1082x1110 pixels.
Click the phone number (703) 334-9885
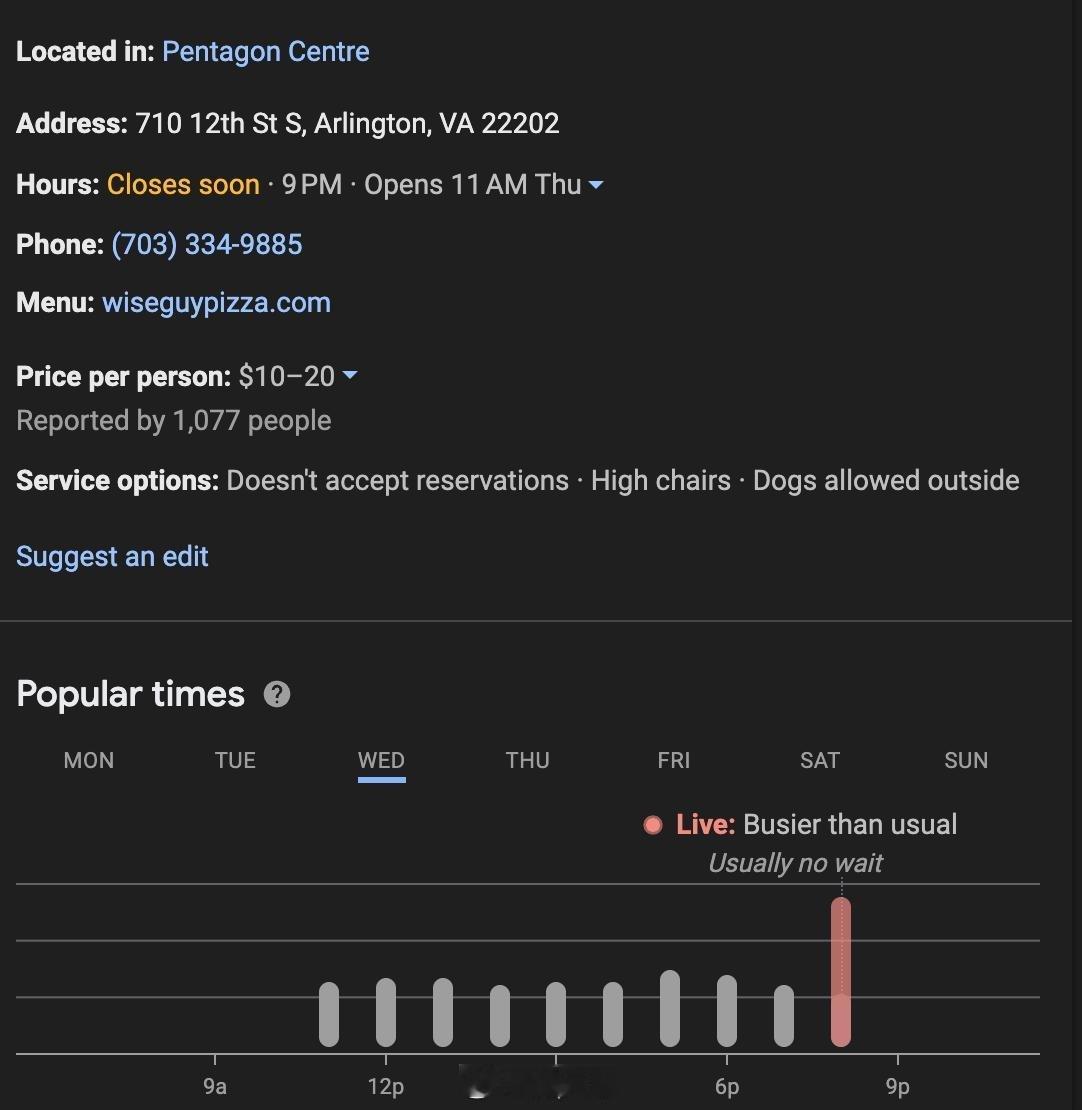coord(207,244)
